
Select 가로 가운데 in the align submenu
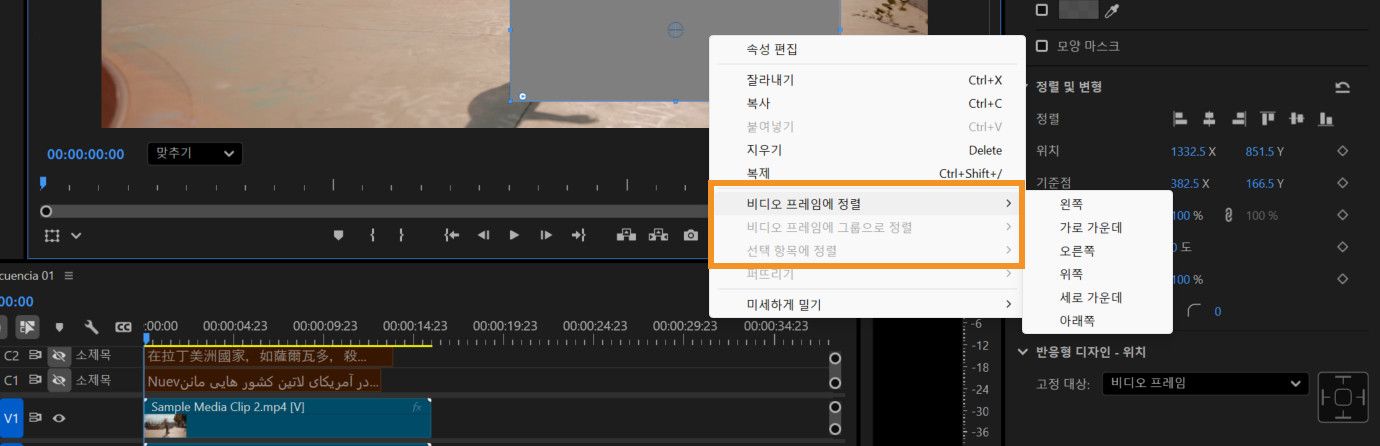(x=1097, y=227)
